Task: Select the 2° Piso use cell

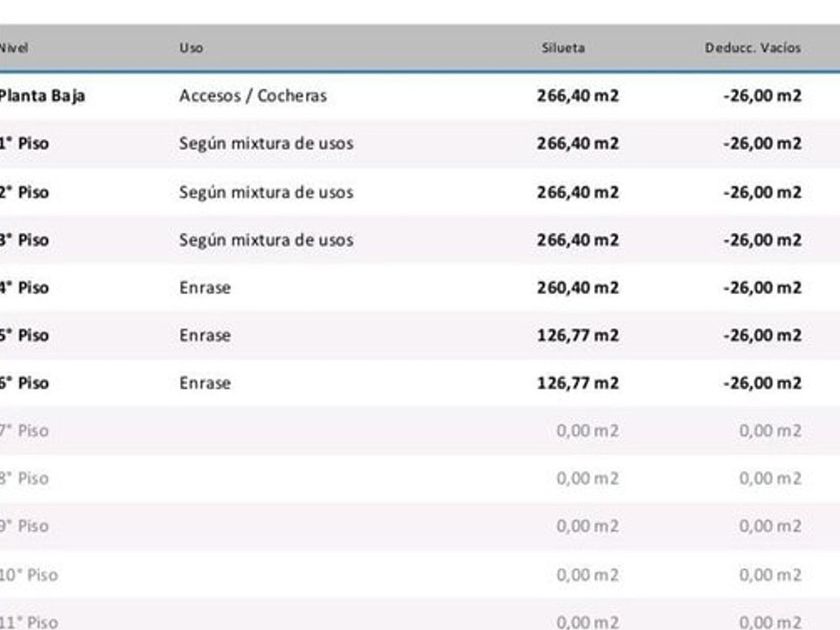Action: [x=266, y=192]
